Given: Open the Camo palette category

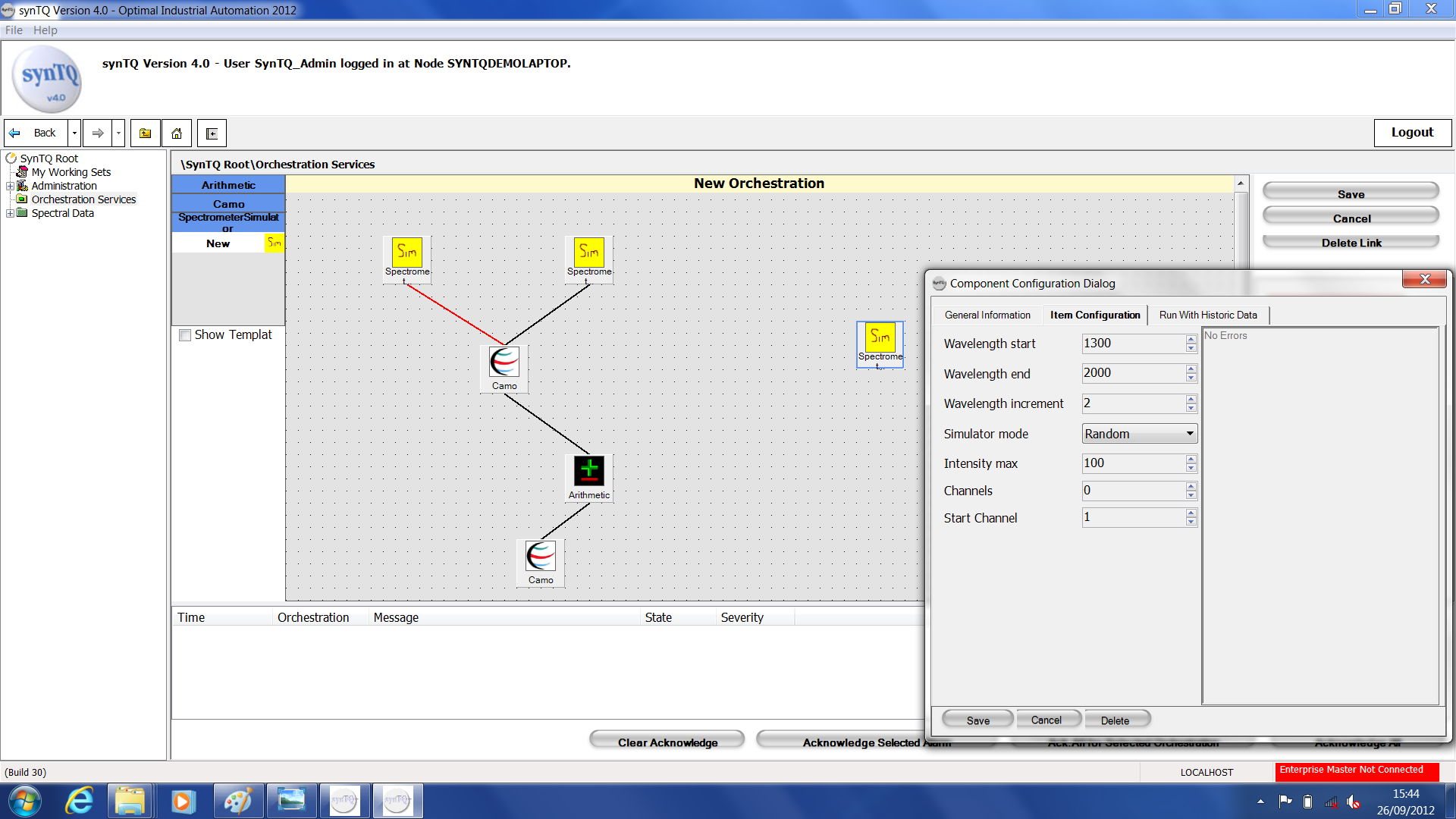Looking at the screenshot, I should pos(228,204).
